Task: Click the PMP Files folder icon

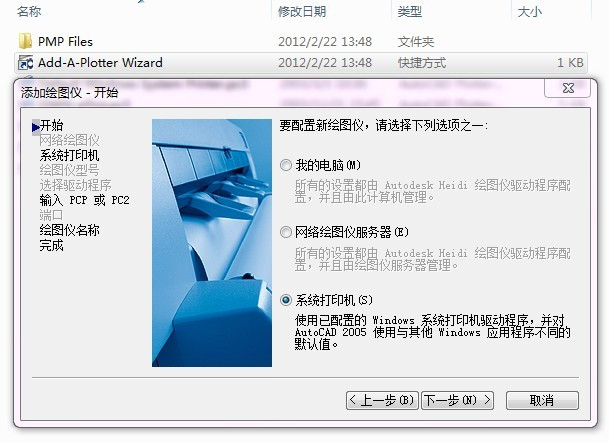Action: [25, 41]
